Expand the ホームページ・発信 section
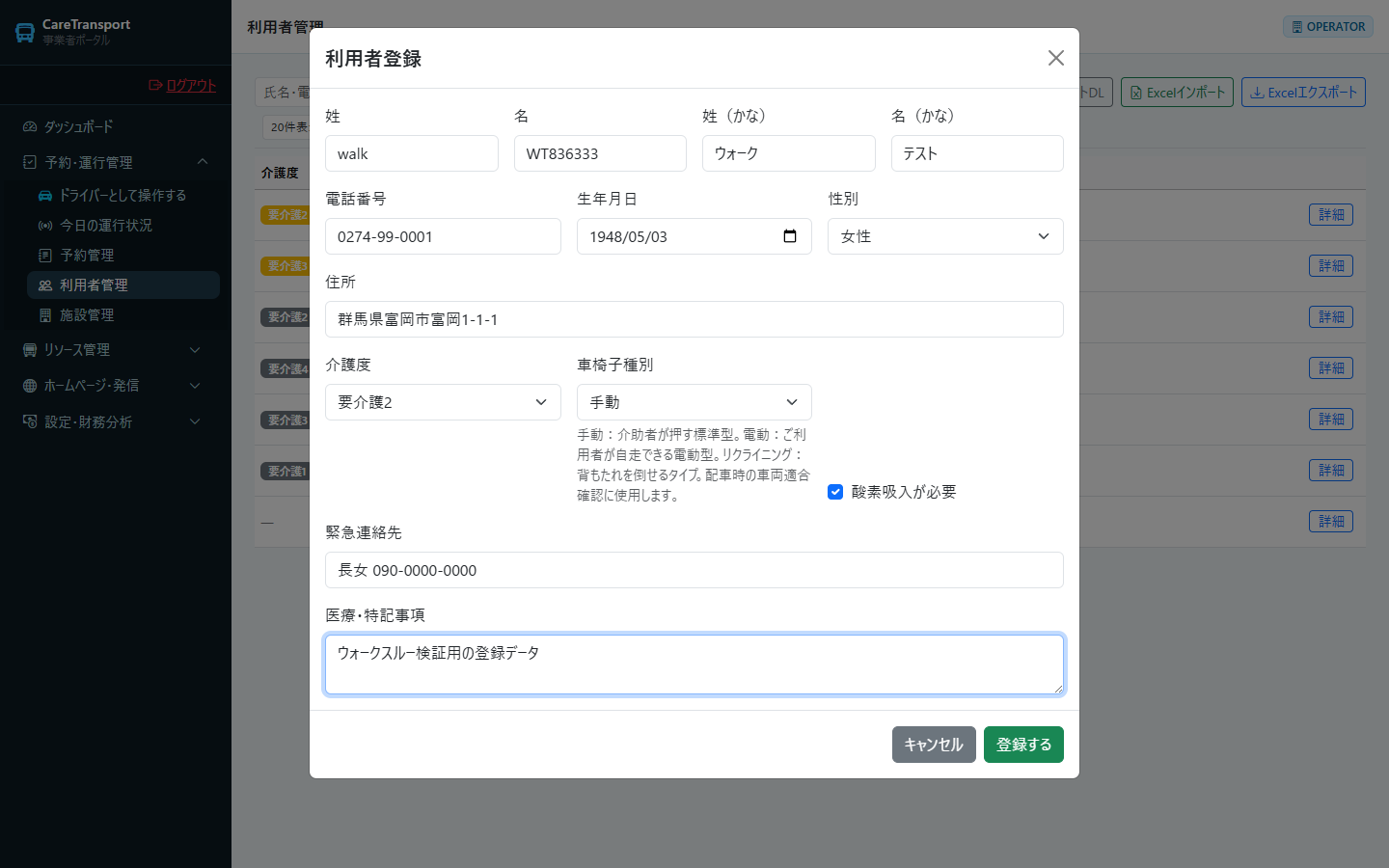 click(x=116, y=385)
